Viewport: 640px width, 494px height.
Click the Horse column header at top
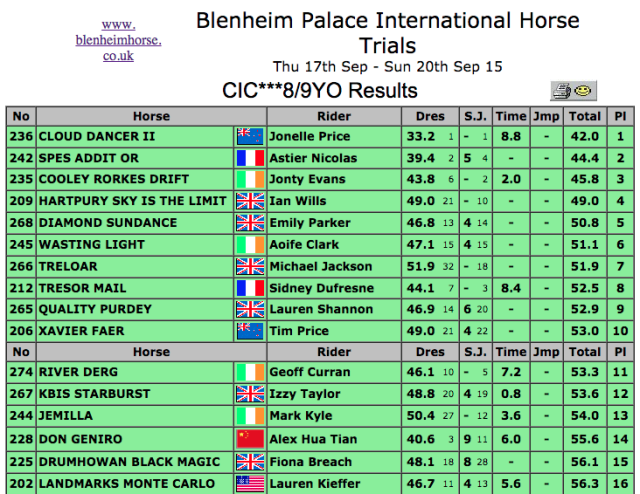point(151,116)
